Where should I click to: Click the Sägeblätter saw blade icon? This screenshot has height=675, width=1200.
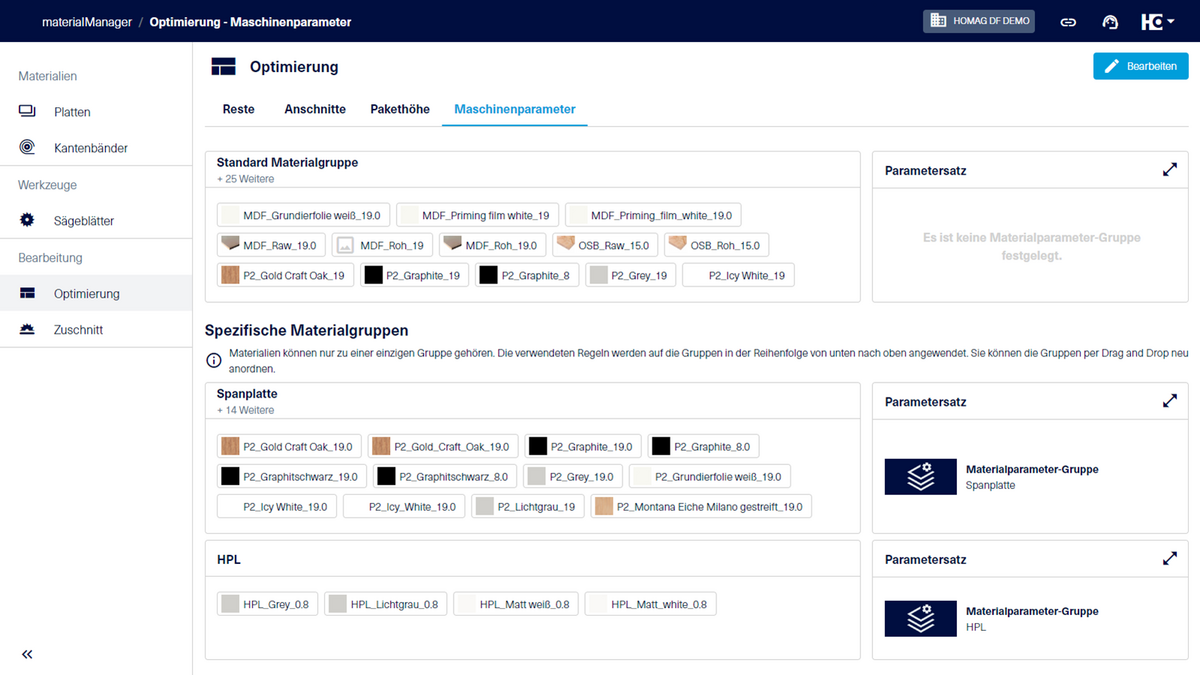[x=27, y=220]
